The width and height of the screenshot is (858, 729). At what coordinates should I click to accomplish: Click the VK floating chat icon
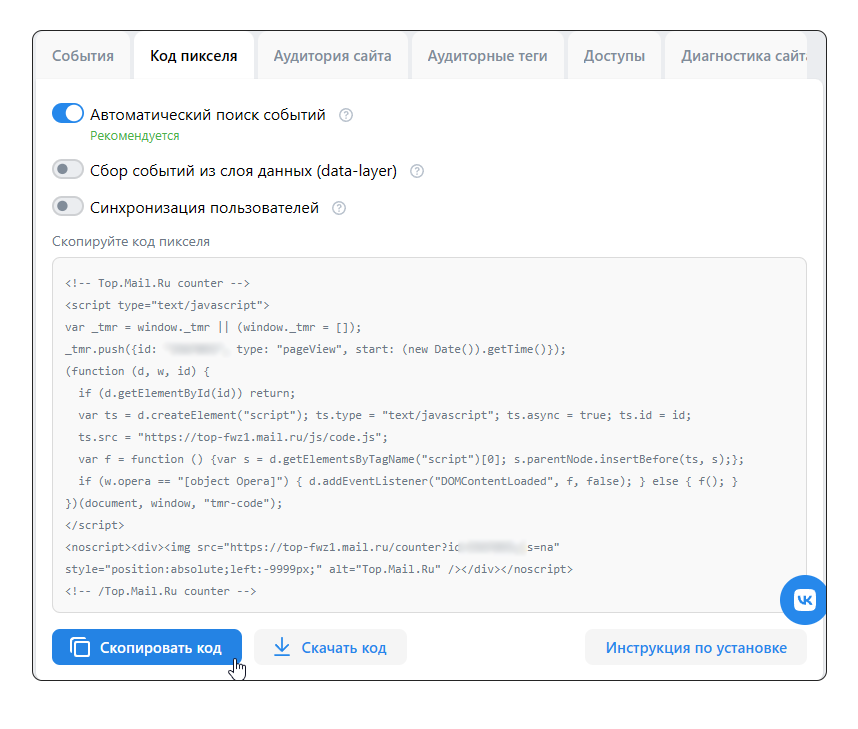pyautogui.click(x=805, y=599)
